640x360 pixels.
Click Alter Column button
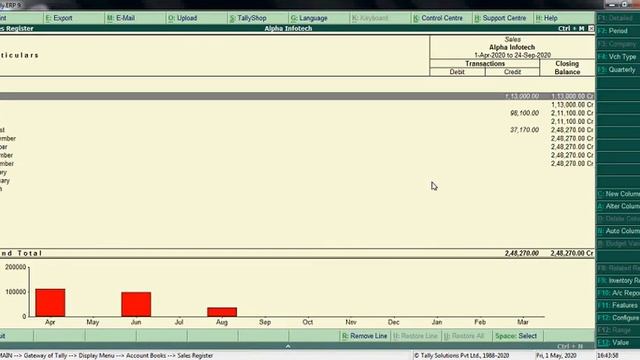click(x=618, y=206)
